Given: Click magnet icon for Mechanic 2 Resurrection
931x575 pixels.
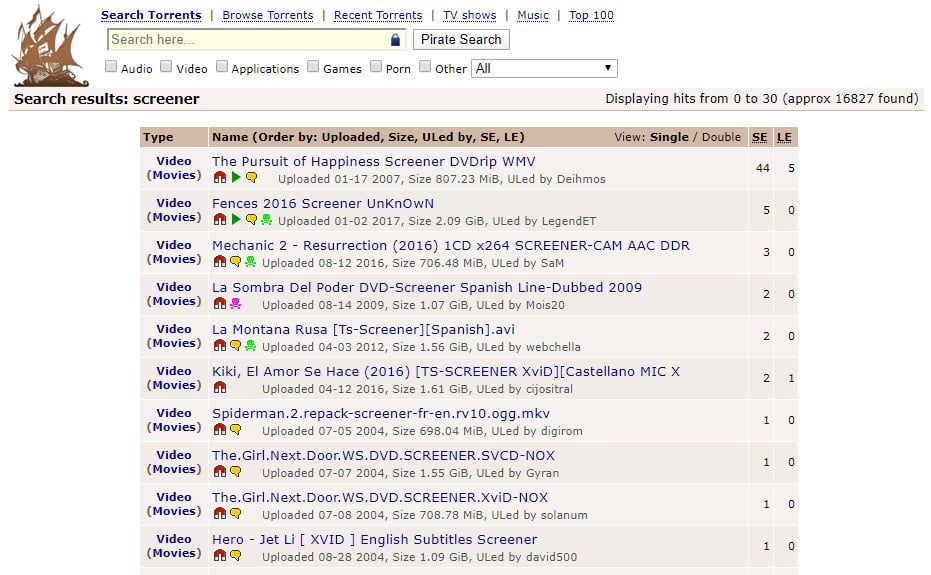Looking at the screenshot, I should (x=220, y=261).
